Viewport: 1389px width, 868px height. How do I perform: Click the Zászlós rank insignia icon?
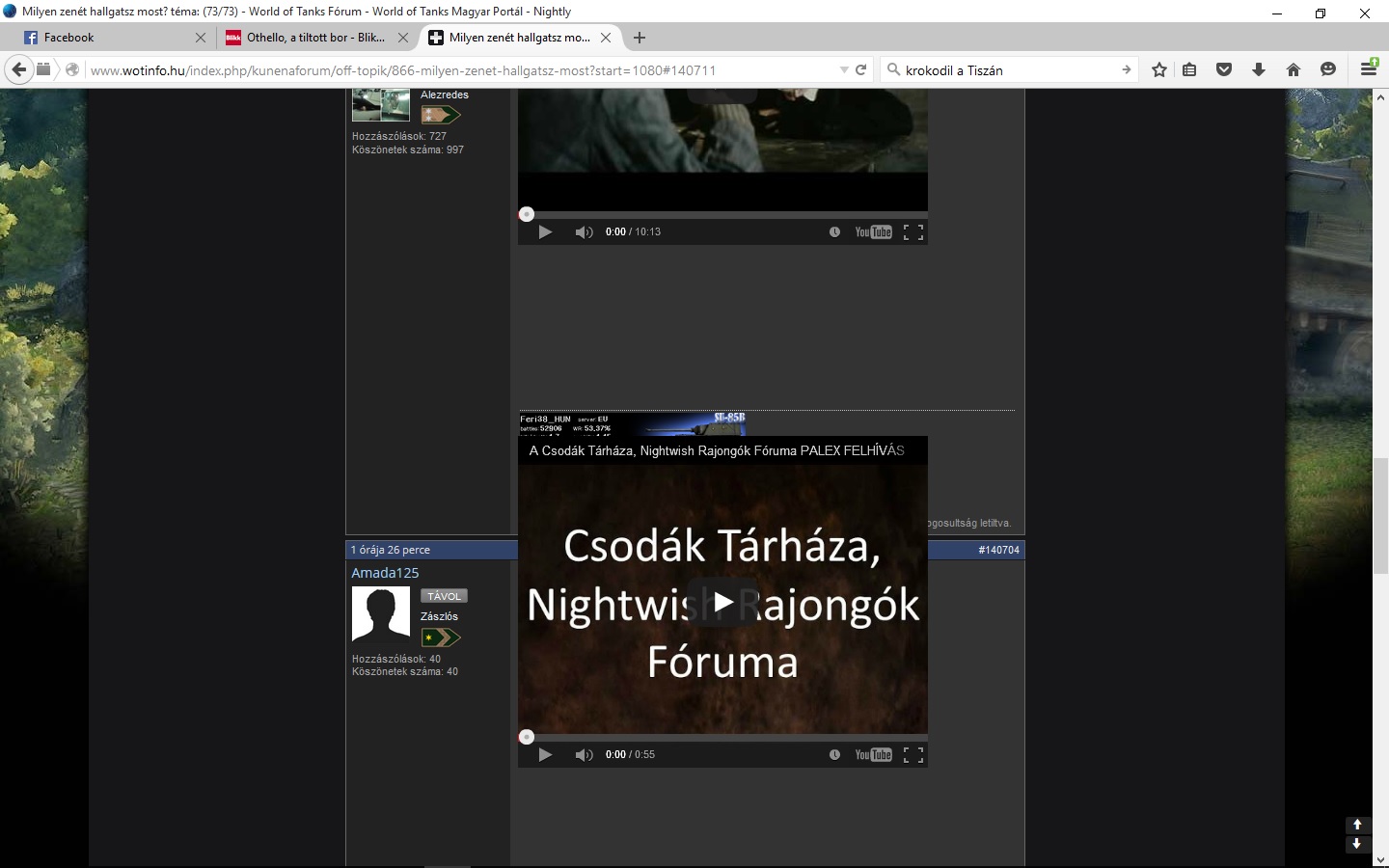441,637
